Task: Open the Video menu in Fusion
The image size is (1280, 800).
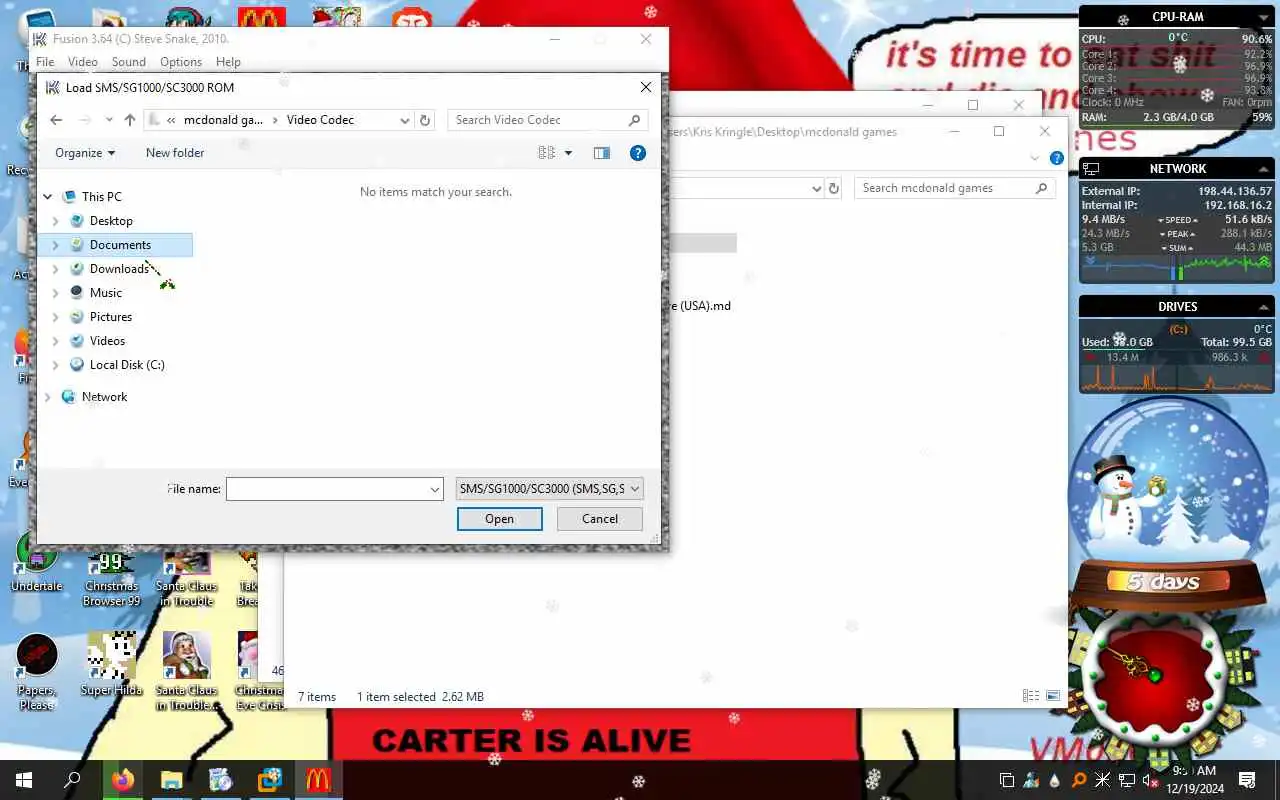Action: [83, 62]
